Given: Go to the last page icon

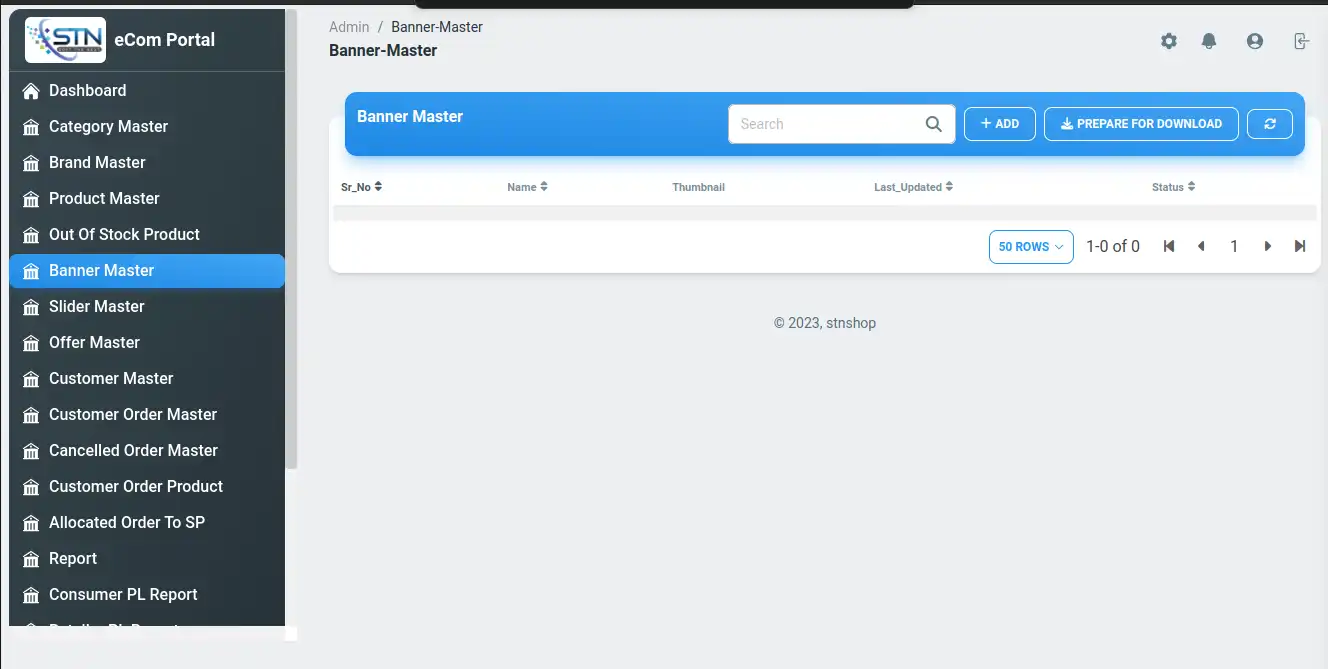Looking at the screenshot, I should (1299, 246).
